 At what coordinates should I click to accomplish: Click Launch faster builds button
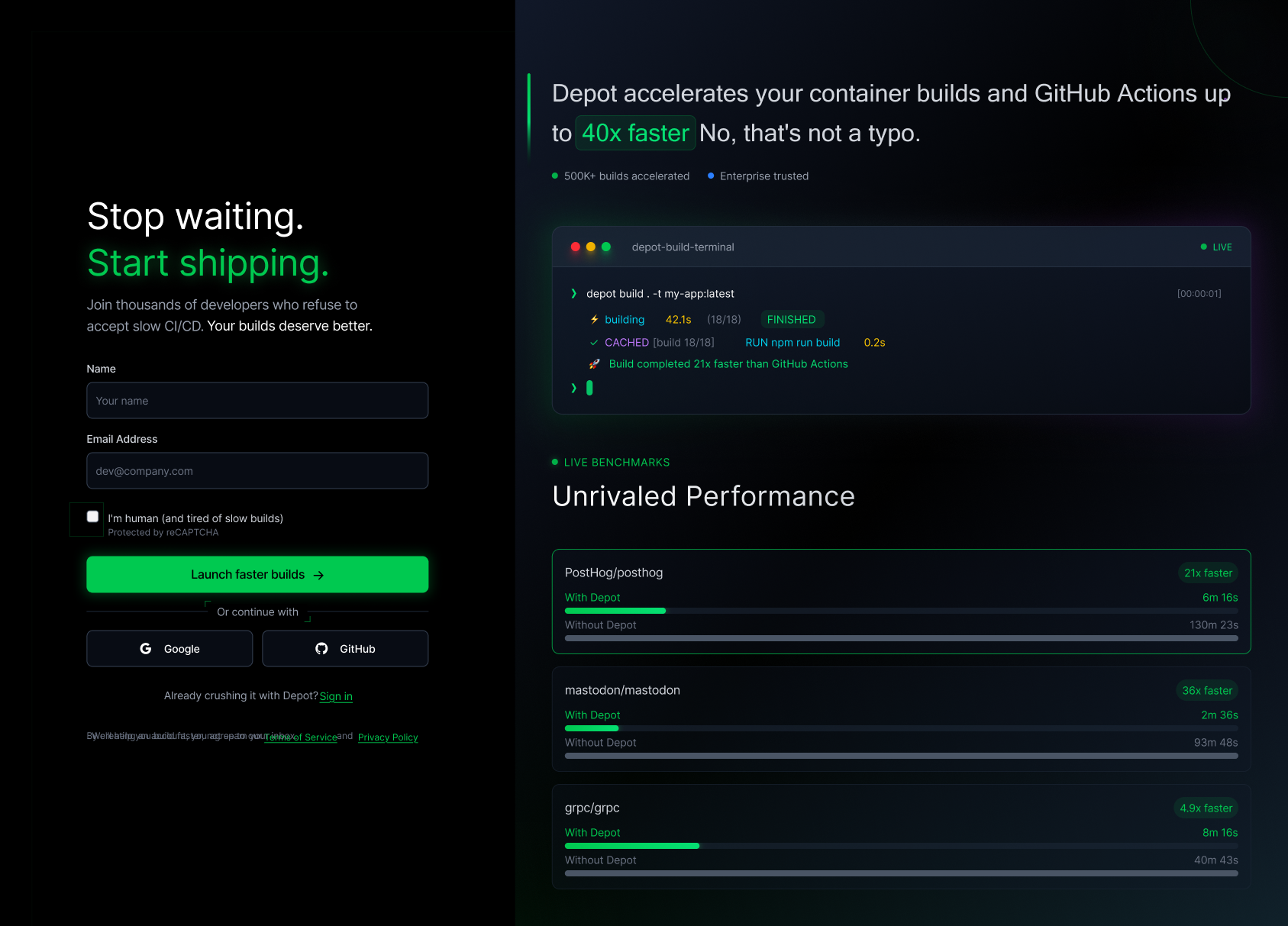coord(257,575)
